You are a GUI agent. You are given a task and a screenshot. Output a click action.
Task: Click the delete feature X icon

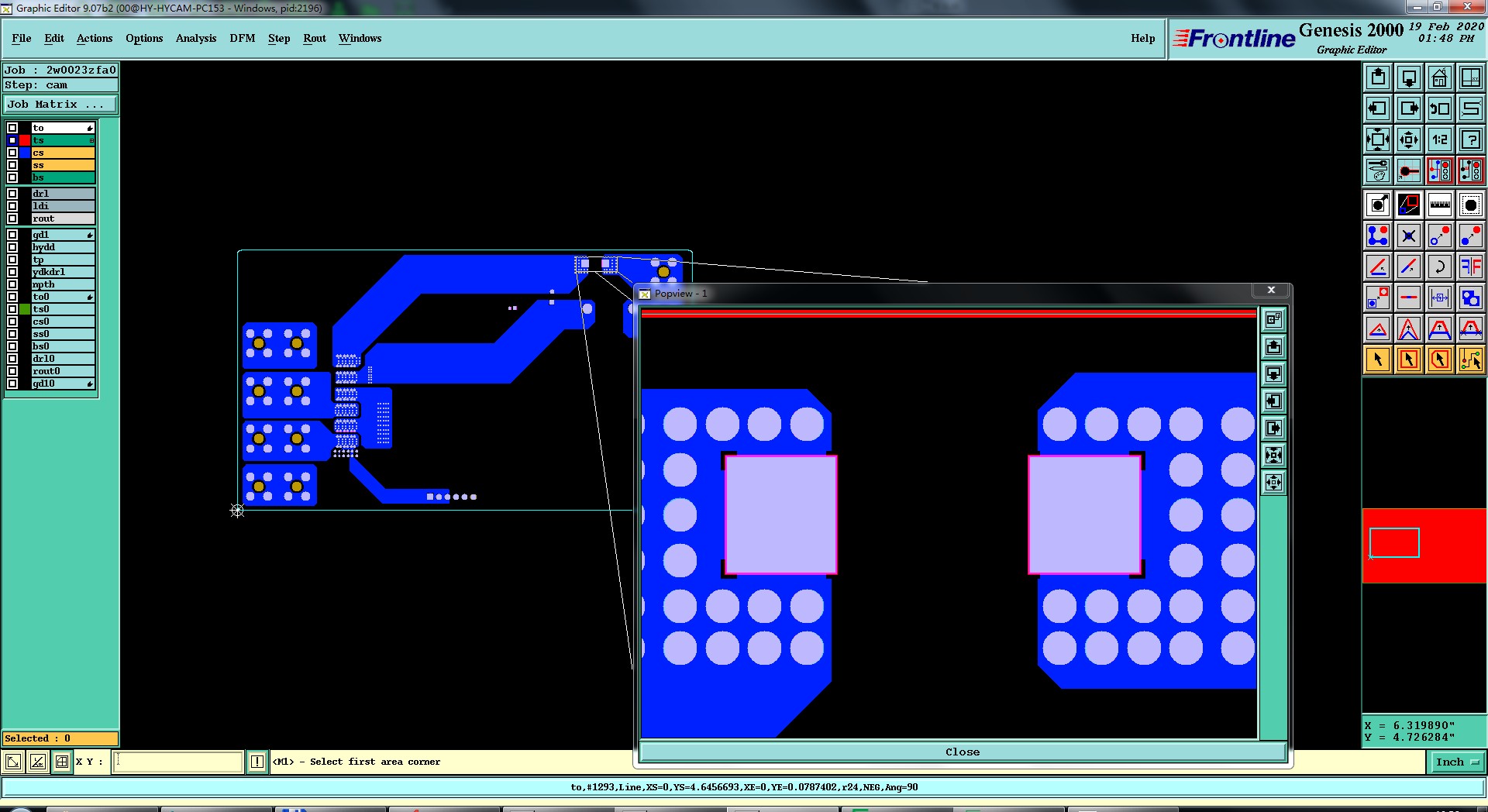point(1409,236)
